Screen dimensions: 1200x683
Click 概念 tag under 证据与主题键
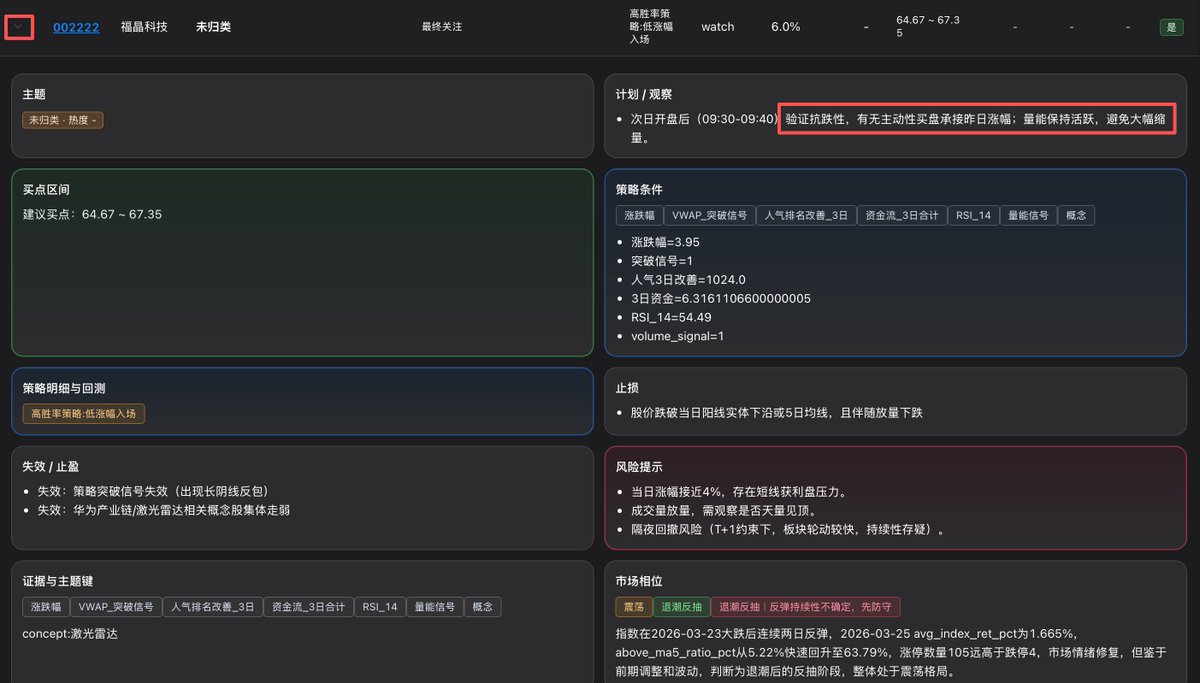(x=483, y=607)
